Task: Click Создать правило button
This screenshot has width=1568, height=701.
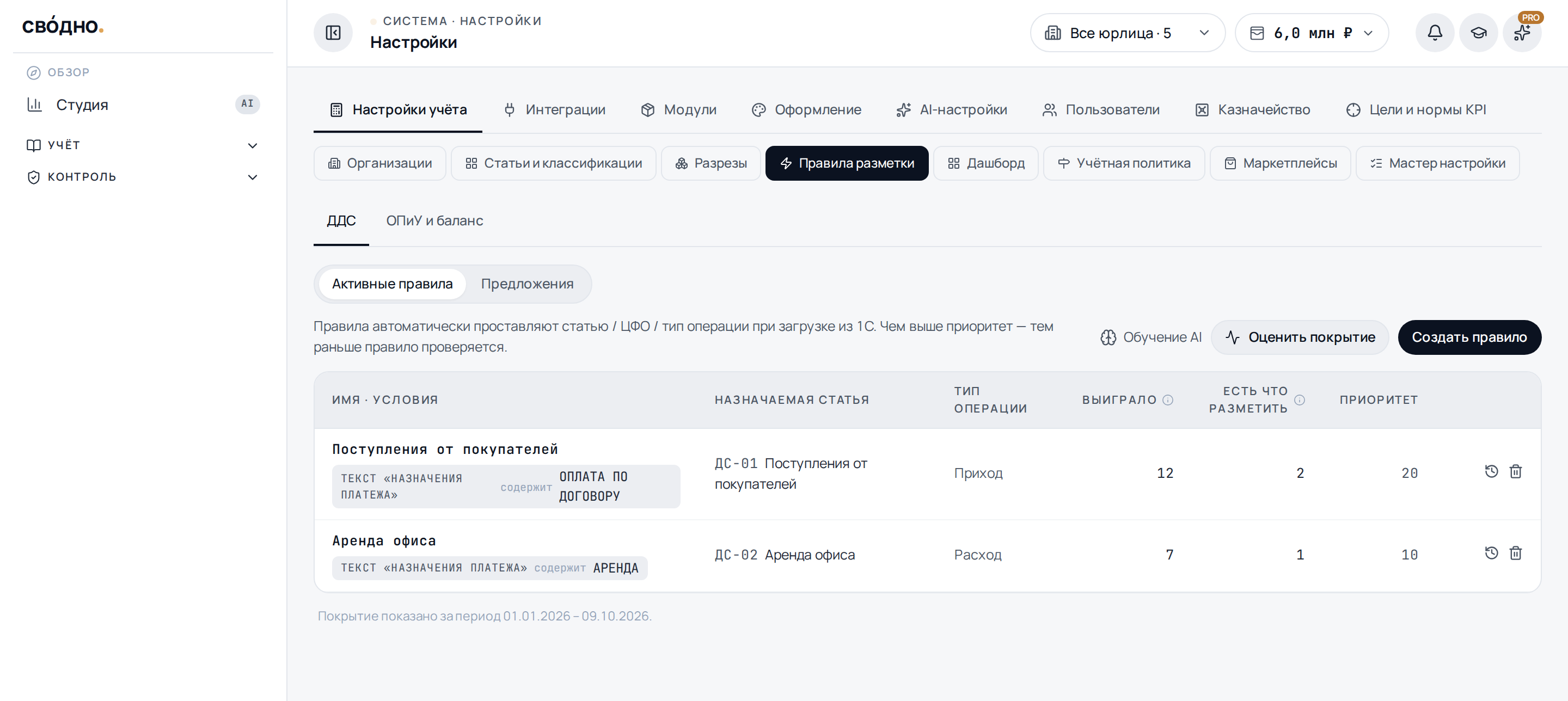Action: click(x=1469, y=337)
